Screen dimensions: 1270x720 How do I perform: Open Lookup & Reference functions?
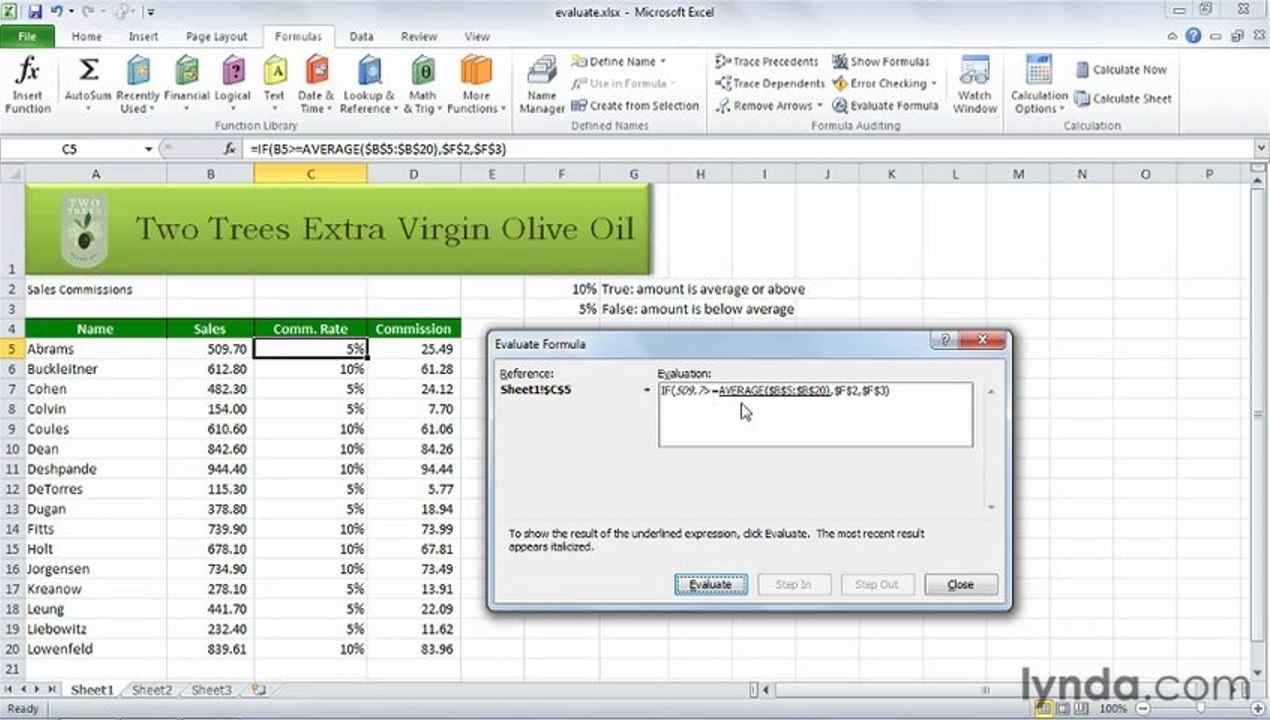[369, 86]
